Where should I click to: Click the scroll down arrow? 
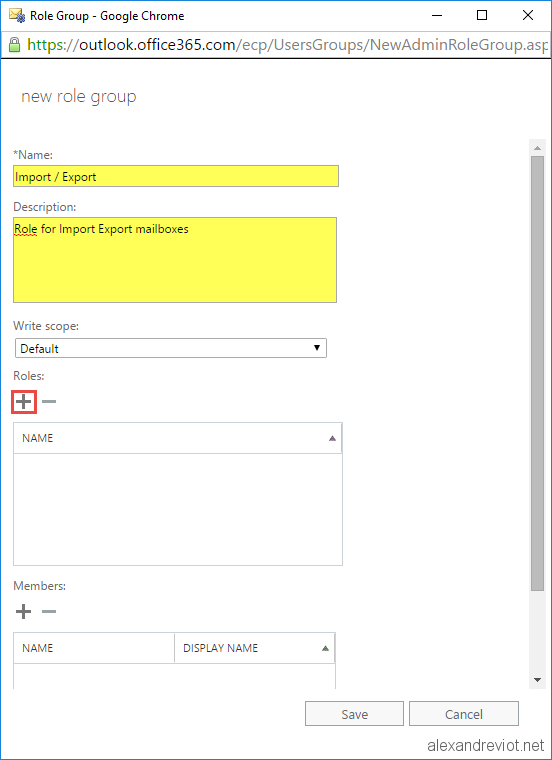[x=537, y=680]
